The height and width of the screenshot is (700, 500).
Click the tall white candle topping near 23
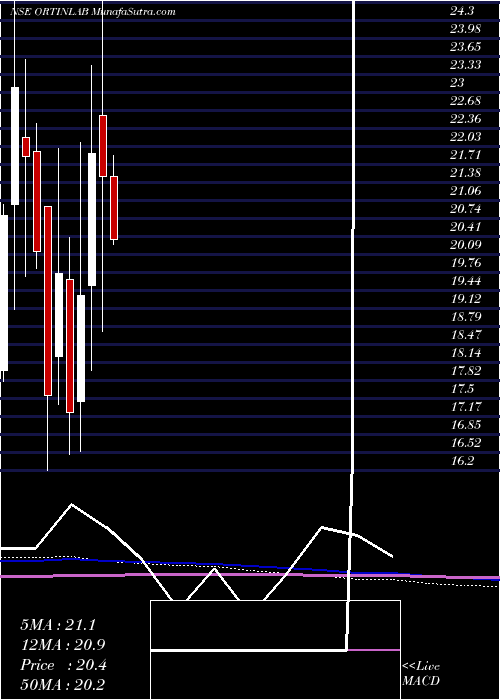pos(15,146)
